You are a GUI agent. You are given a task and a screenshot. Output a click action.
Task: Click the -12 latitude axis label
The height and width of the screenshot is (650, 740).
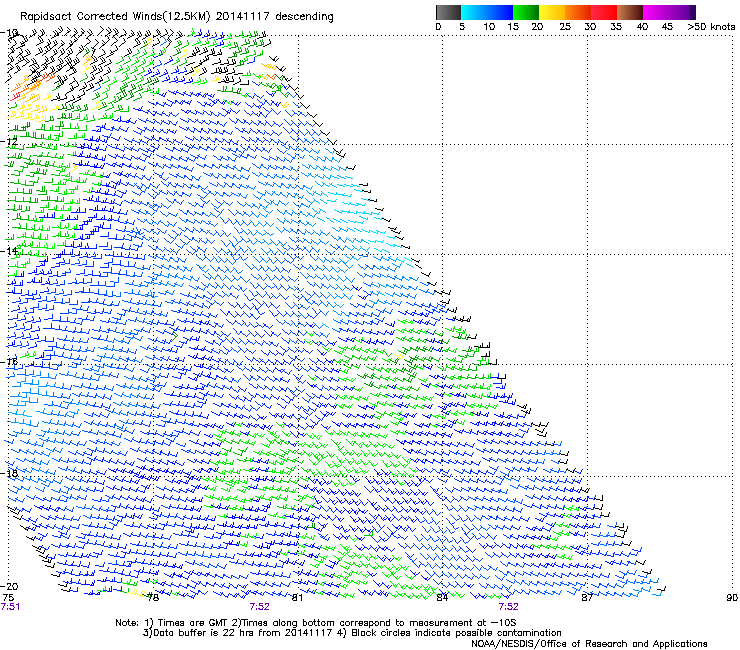(9, 142)
